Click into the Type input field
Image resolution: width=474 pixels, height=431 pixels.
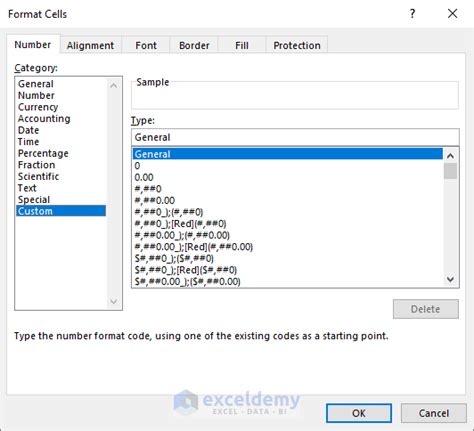coord(295,137)
